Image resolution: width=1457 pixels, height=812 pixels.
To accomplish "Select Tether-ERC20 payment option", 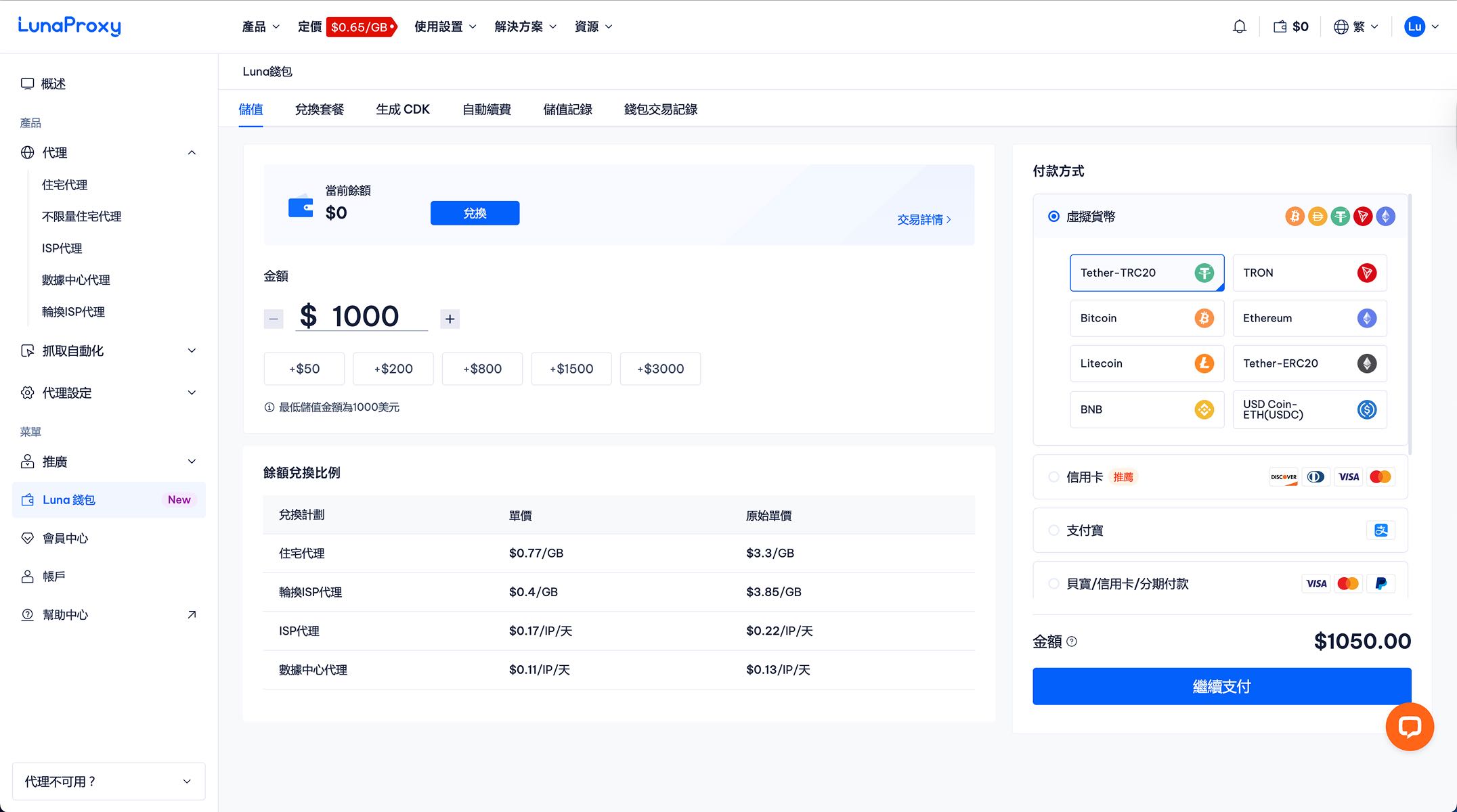I will pos(1309,363).
